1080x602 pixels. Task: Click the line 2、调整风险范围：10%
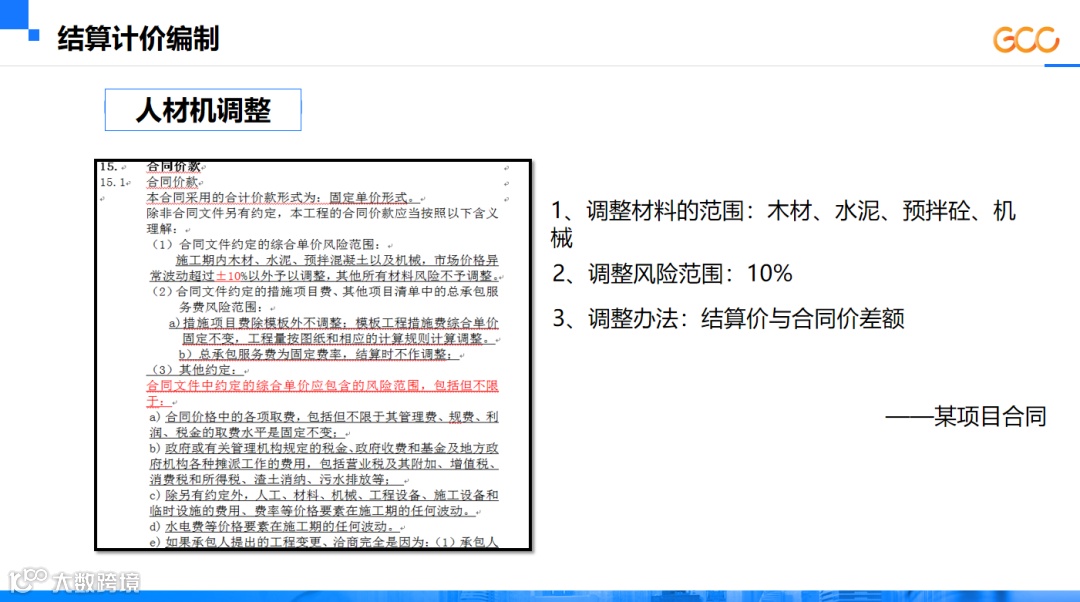point(672,273)
